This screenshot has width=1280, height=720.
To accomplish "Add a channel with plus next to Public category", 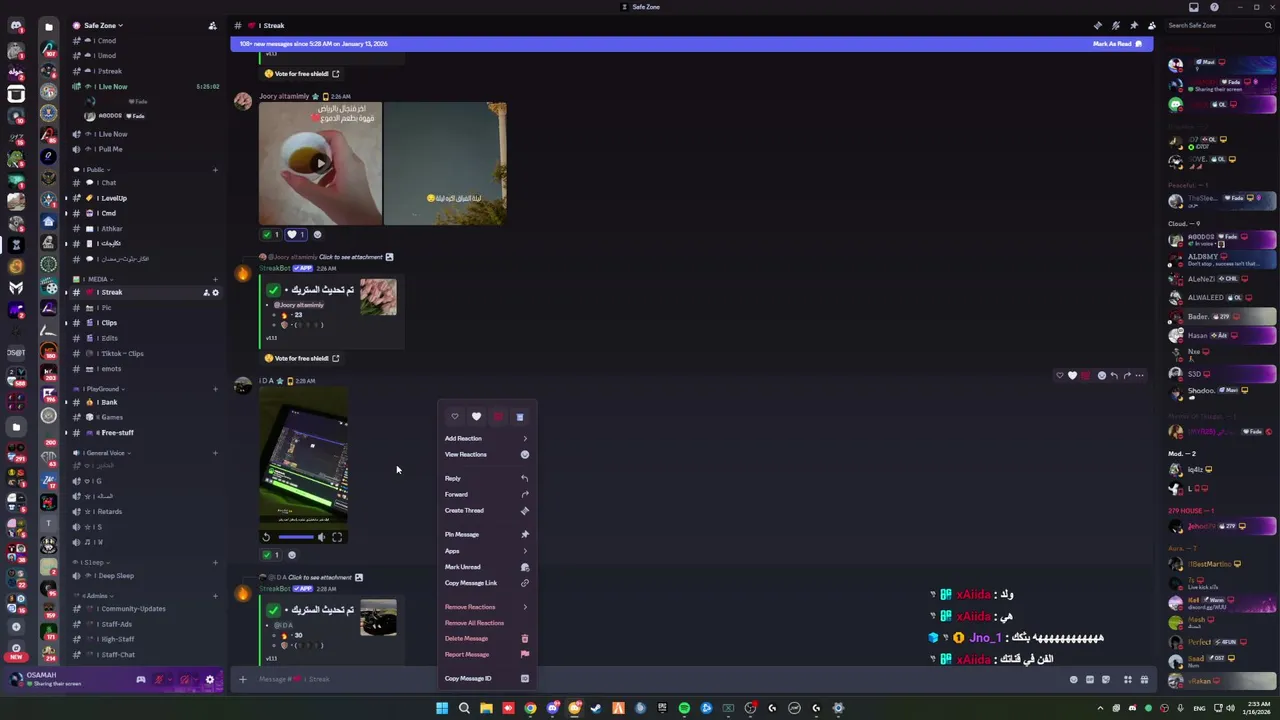I will [x=215, y=170].
